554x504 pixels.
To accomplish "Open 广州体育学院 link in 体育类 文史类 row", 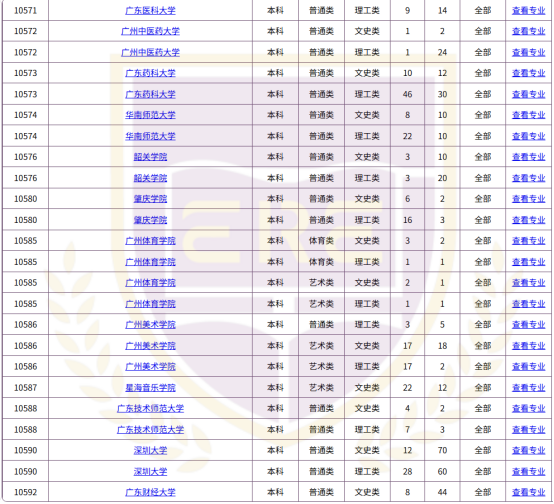I will [150, 241].
